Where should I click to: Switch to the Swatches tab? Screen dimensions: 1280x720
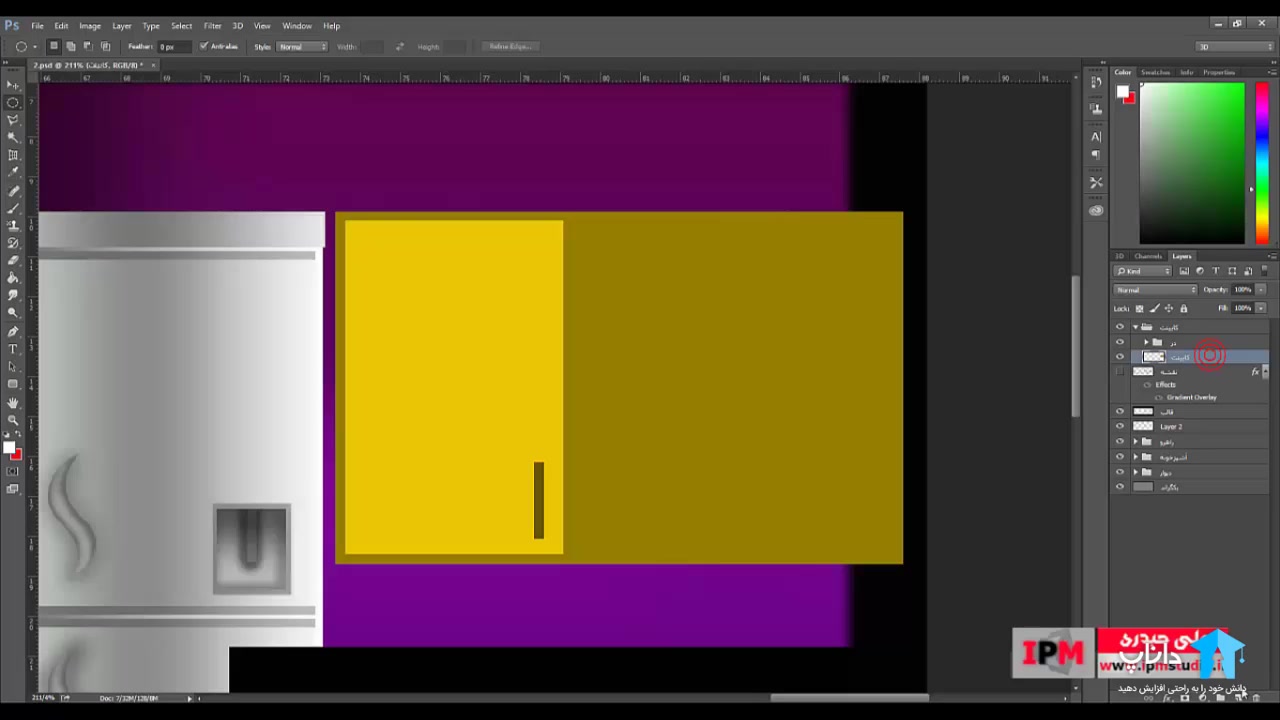[1155, 72]
